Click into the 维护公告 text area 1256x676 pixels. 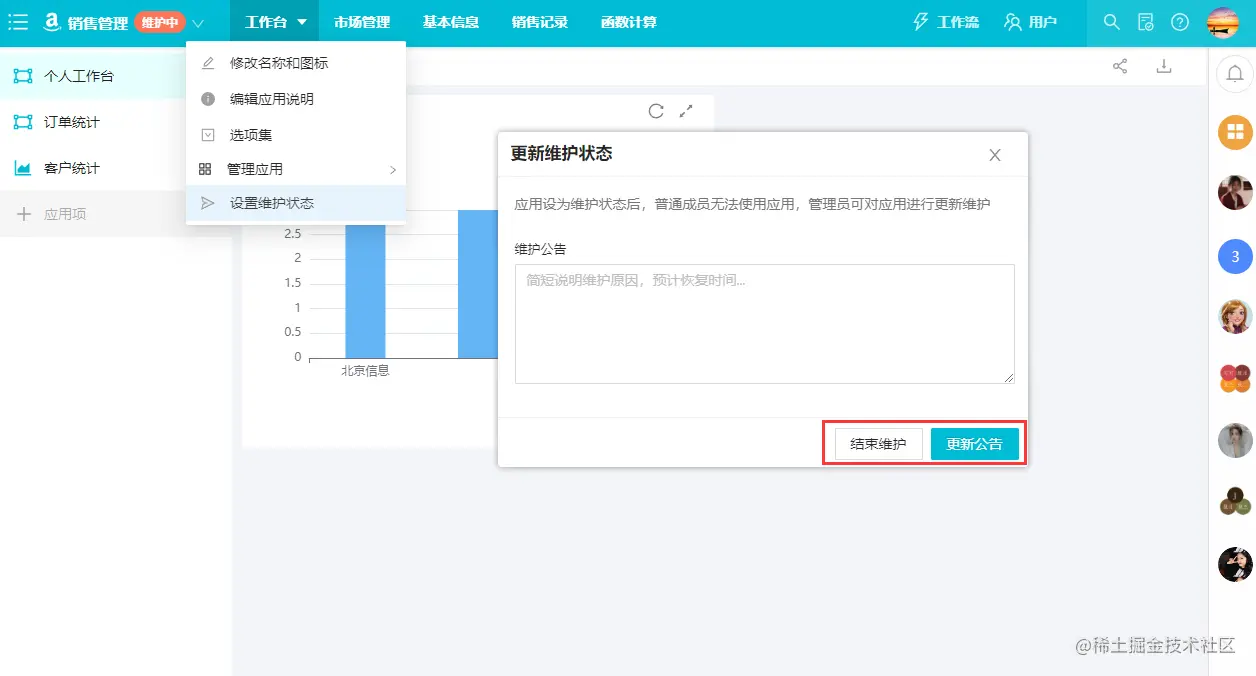pos(765,324)
